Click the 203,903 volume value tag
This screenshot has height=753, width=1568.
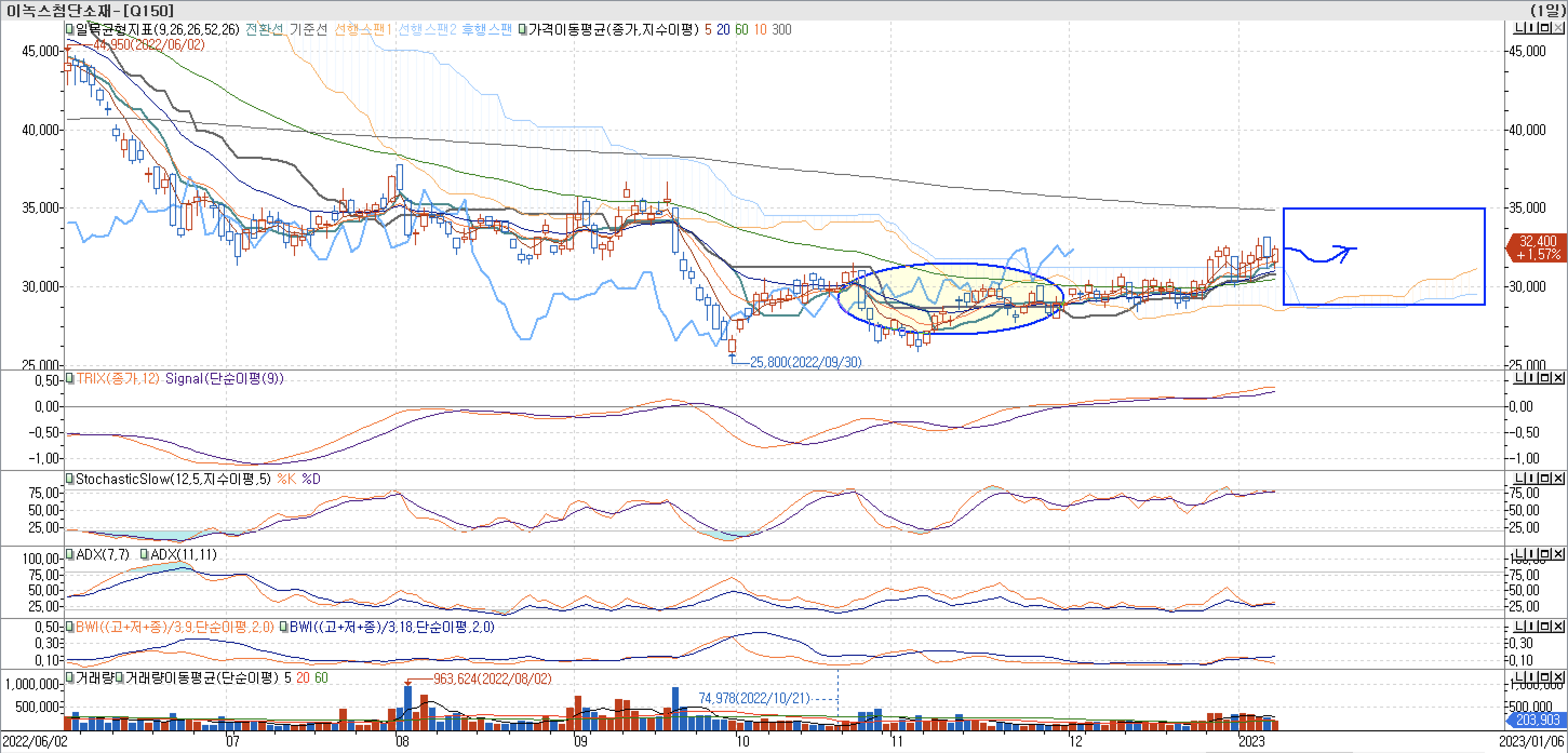(1538, 720)
